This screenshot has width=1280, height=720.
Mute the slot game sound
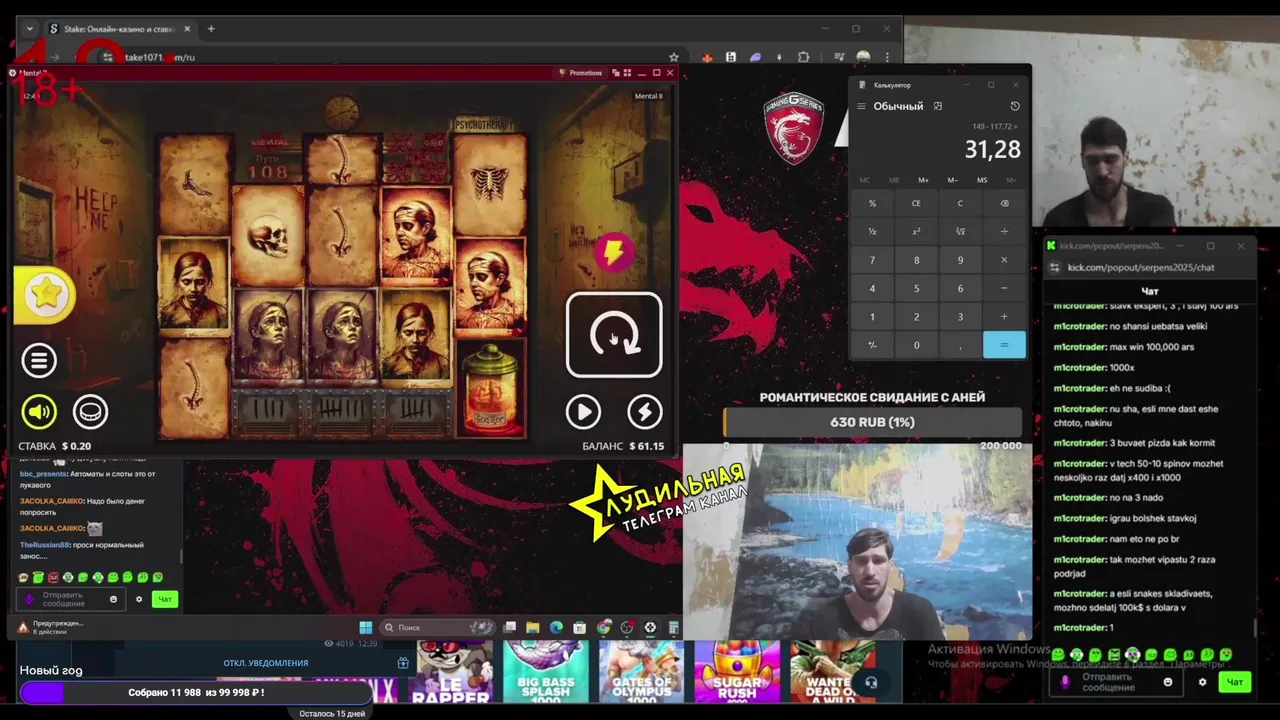[39, 411]
